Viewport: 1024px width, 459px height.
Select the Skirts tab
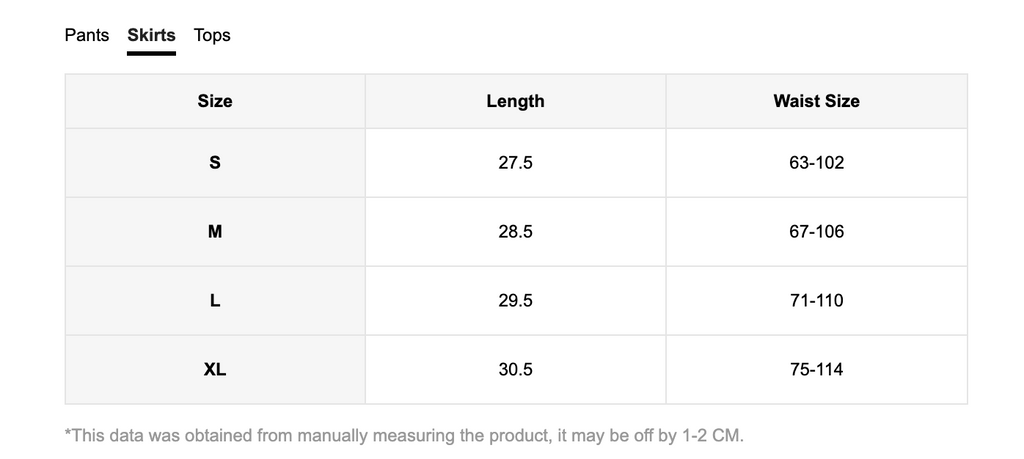point(152,35)
